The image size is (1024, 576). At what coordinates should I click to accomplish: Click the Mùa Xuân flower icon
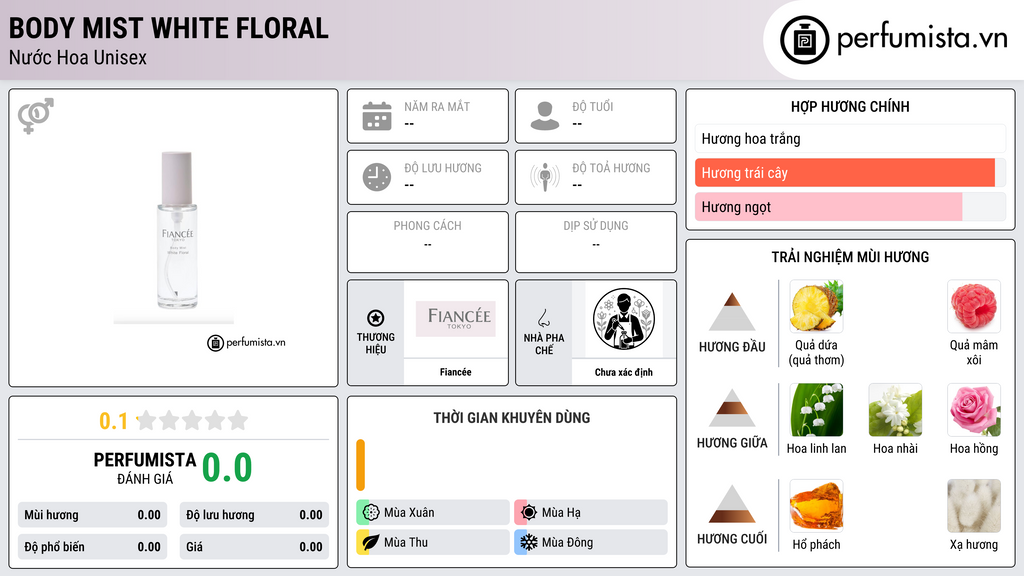[x=371, y=513]
